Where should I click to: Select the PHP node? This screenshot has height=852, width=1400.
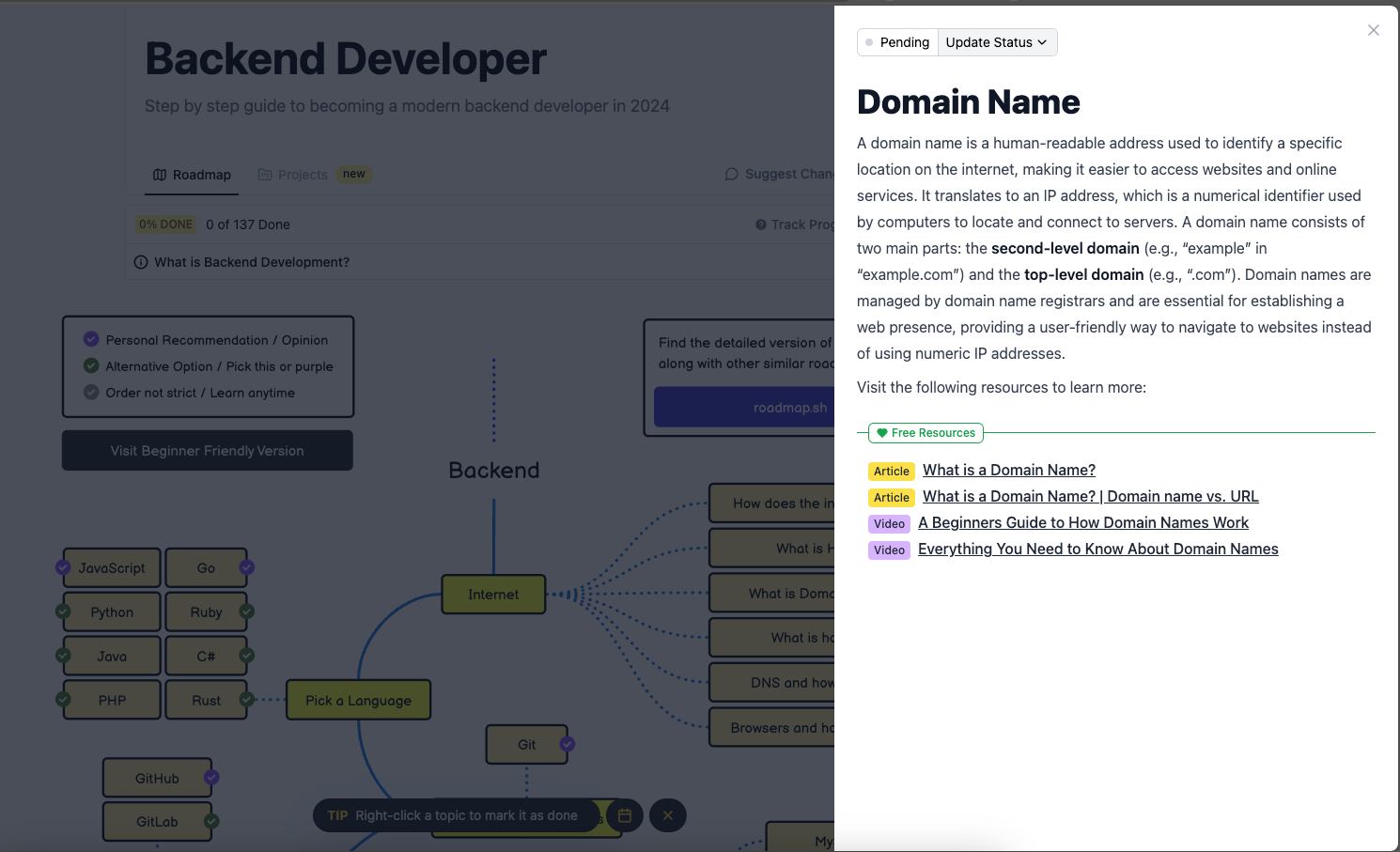(112, 701)
